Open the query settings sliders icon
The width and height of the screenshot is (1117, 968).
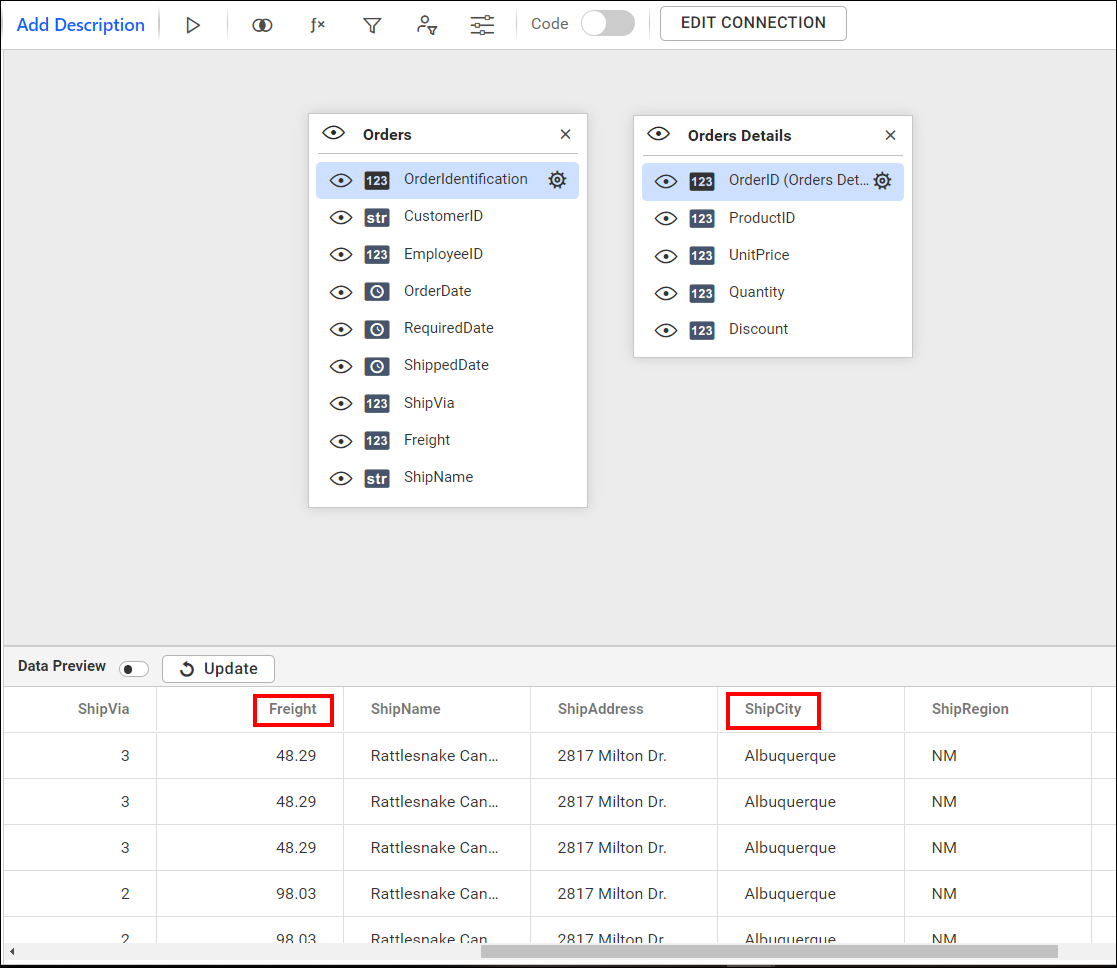point(482,25)
